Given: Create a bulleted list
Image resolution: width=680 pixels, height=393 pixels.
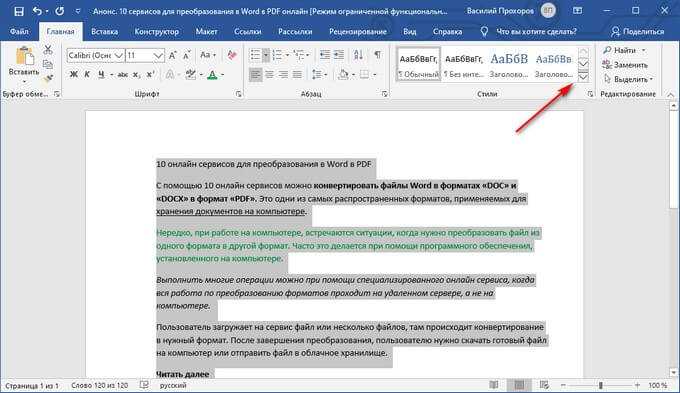Looking at the screenshot, I should tap(255, 55).
